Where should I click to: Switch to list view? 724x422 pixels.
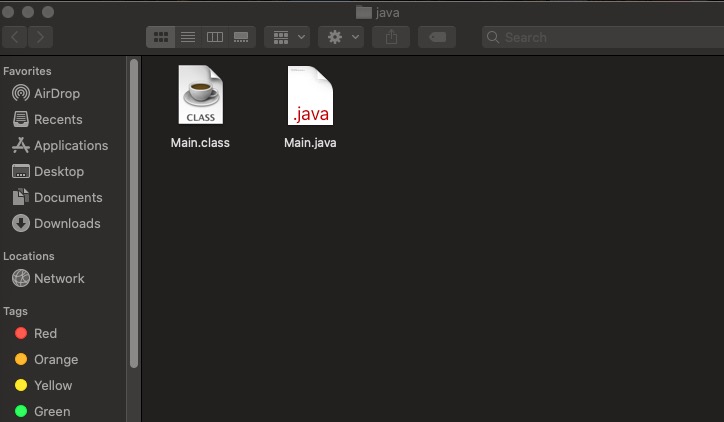[x=187, y=37]
